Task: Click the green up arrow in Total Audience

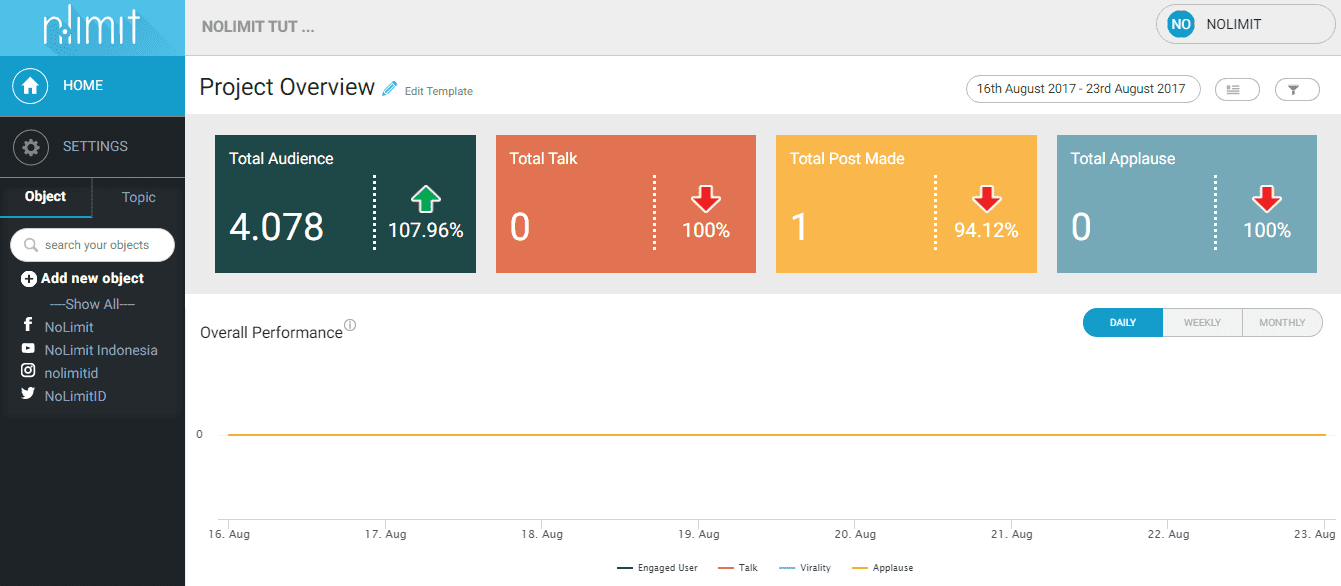Action: tap(426, 199)
